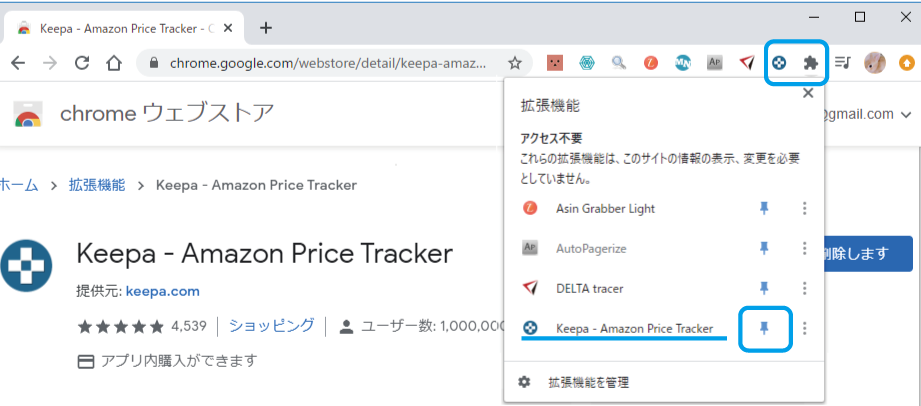The height and width of the screenshot is (406, 921).
Task: Unpin the Asin Grabber Light extension
Action: click(x=765, y=208)
